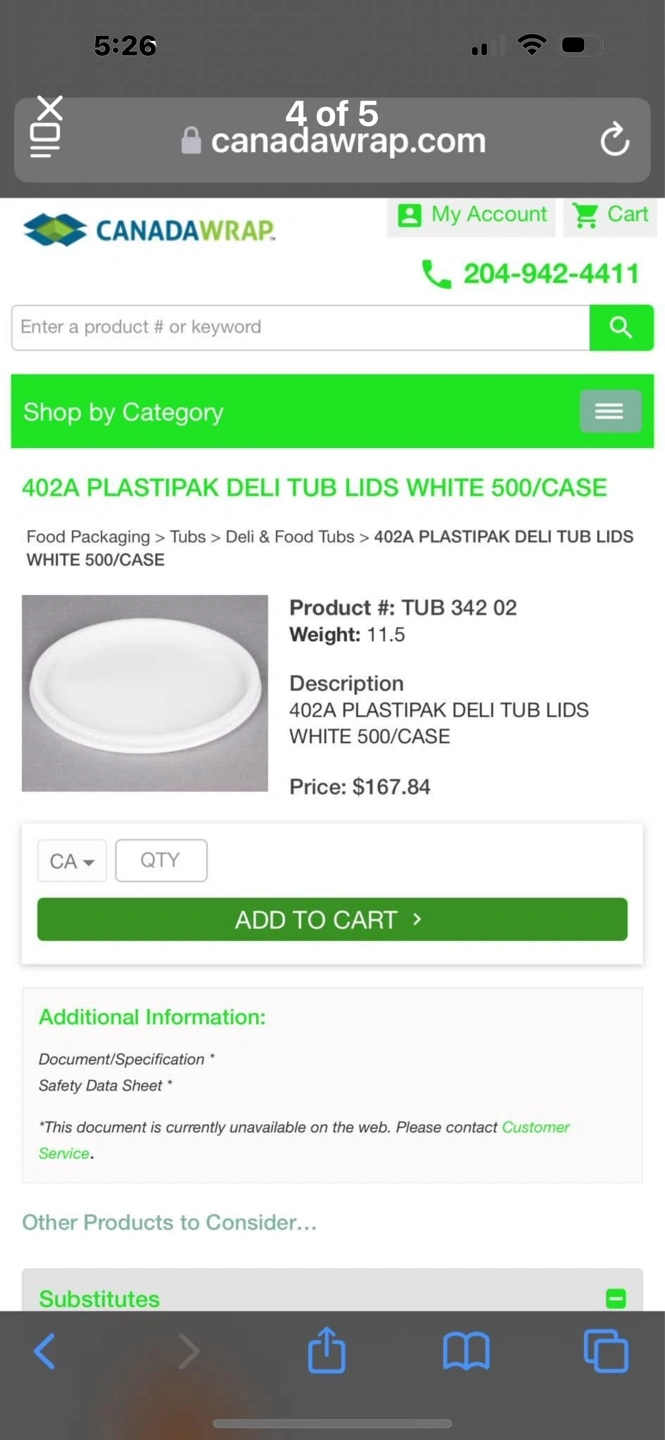The image size is (665, 1440).
Task: Open the Safari share sheet icon
Action: click(x=327, y=1350)
